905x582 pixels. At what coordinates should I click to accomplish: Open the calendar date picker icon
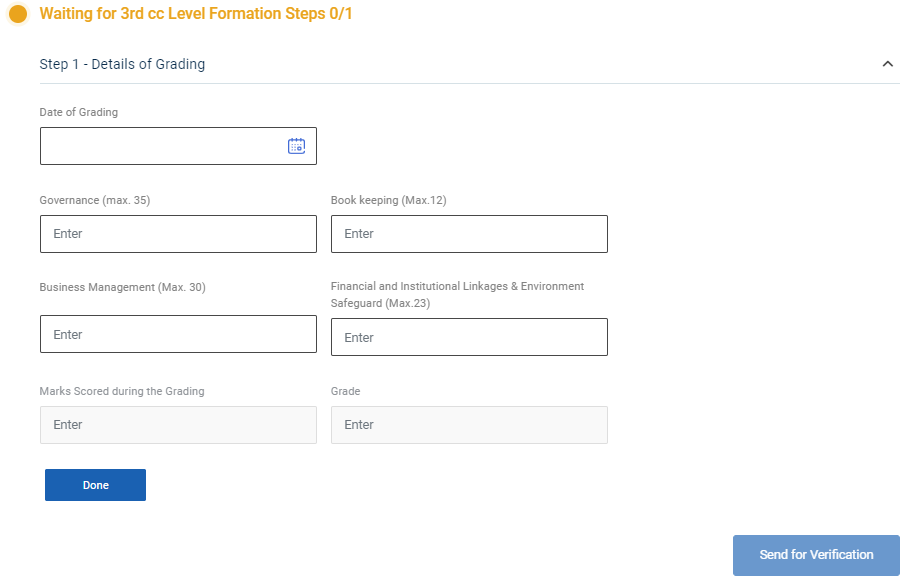click(x=296, y=146)
